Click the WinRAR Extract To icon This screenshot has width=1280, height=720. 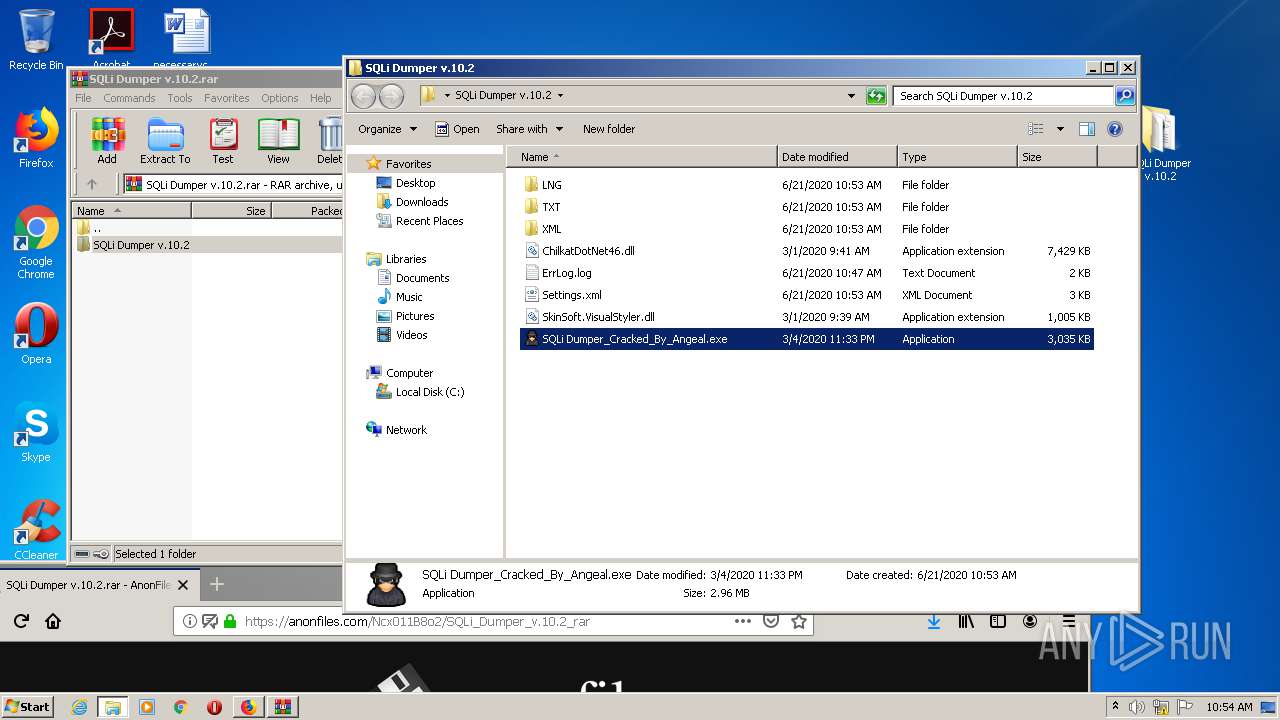click(165, 140)
